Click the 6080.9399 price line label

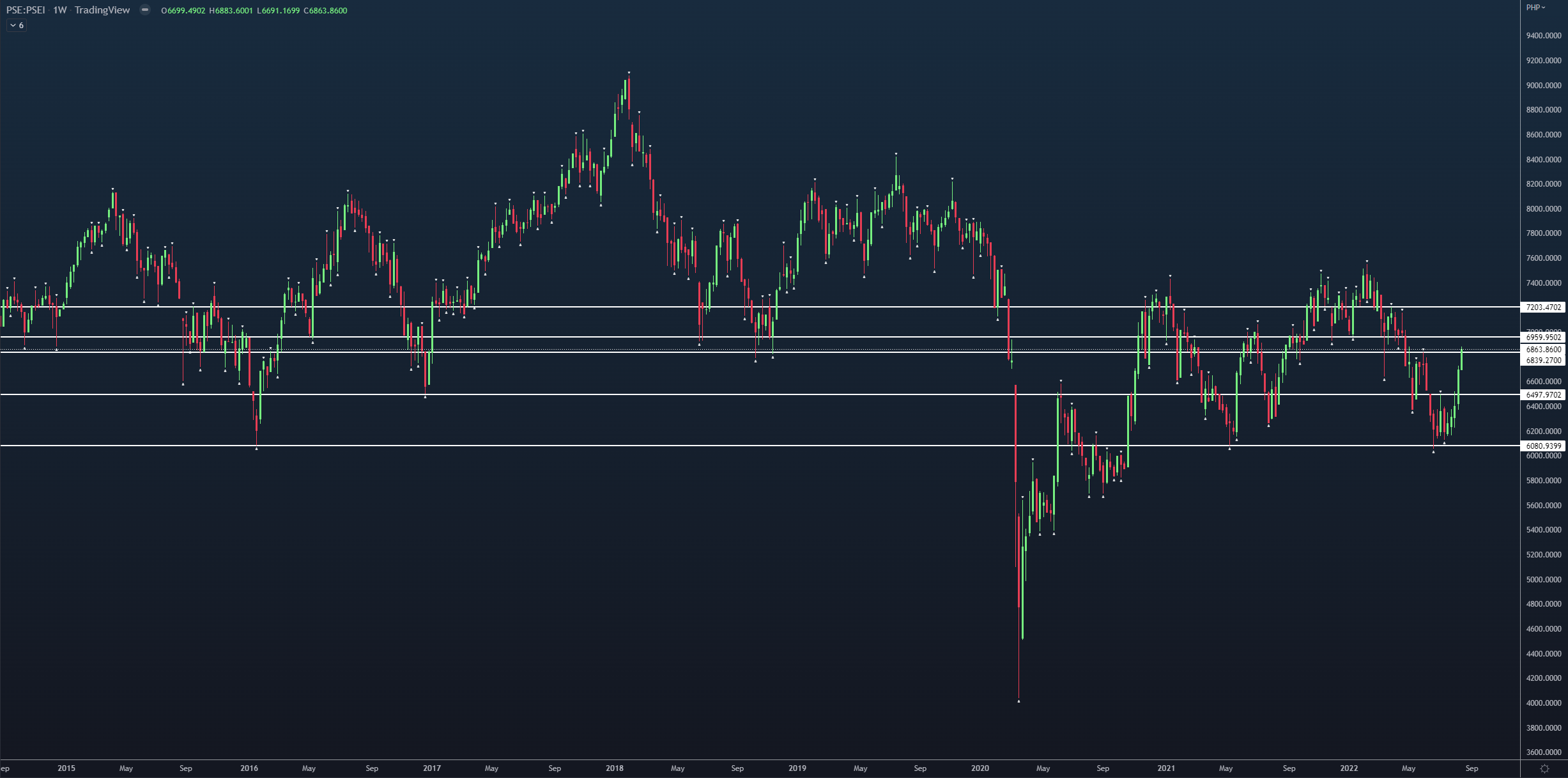click(x=1543, y=446)
